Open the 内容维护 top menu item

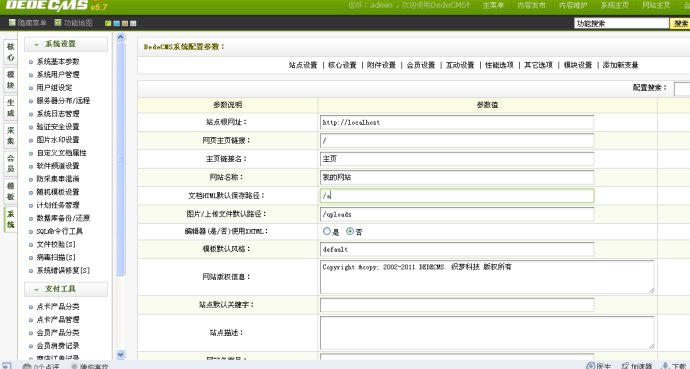573,5
